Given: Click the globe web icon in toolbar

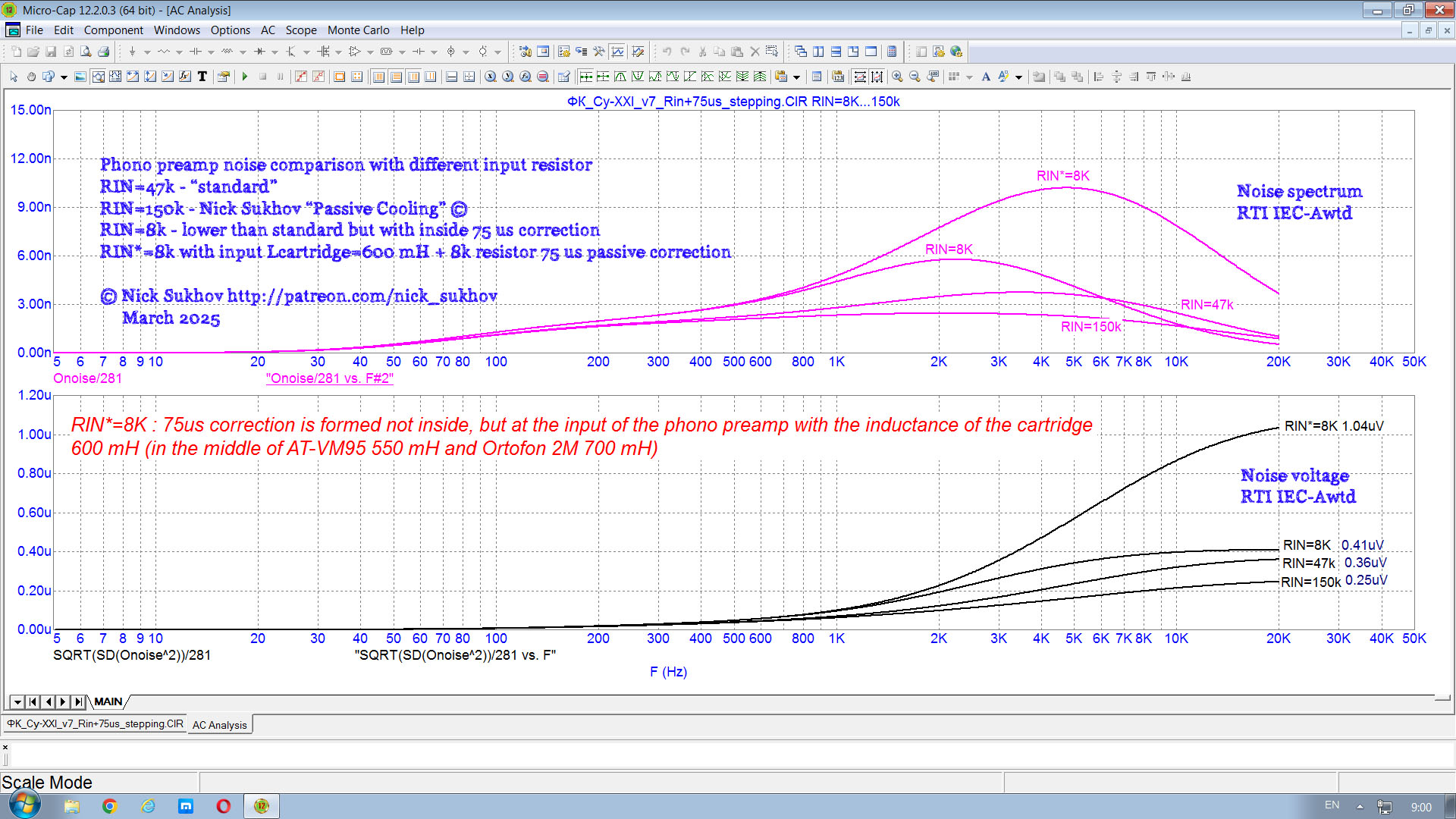Looking at the screenshot, I should coord(956,52).
